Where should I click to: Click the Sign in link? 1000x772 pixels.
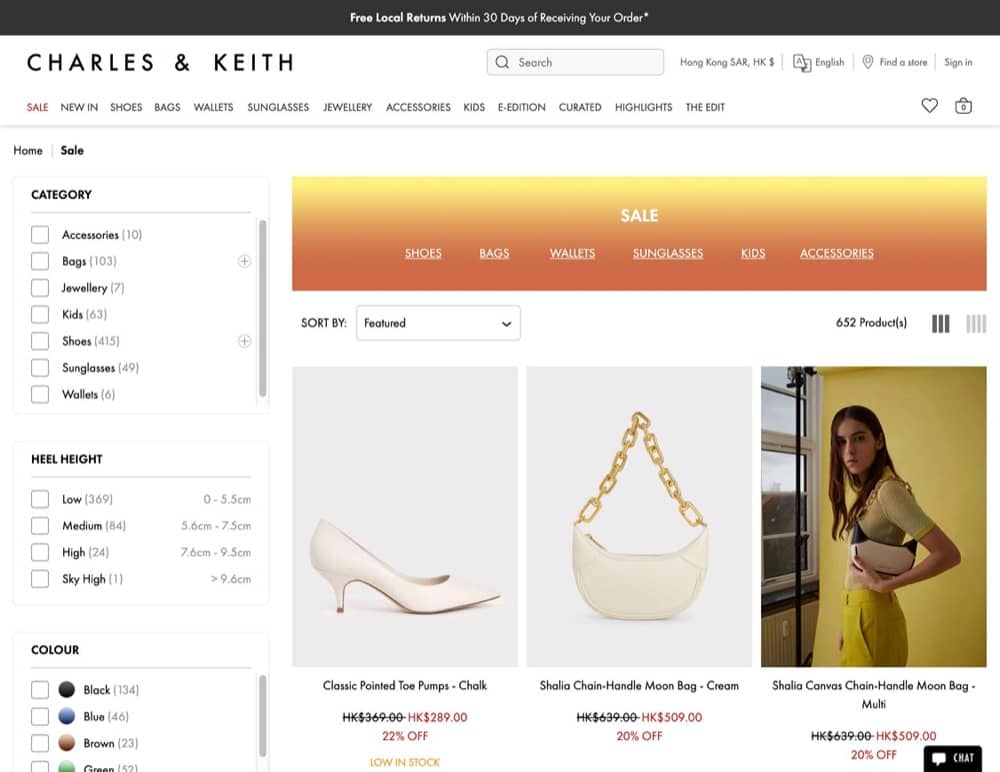click(958, 63)
